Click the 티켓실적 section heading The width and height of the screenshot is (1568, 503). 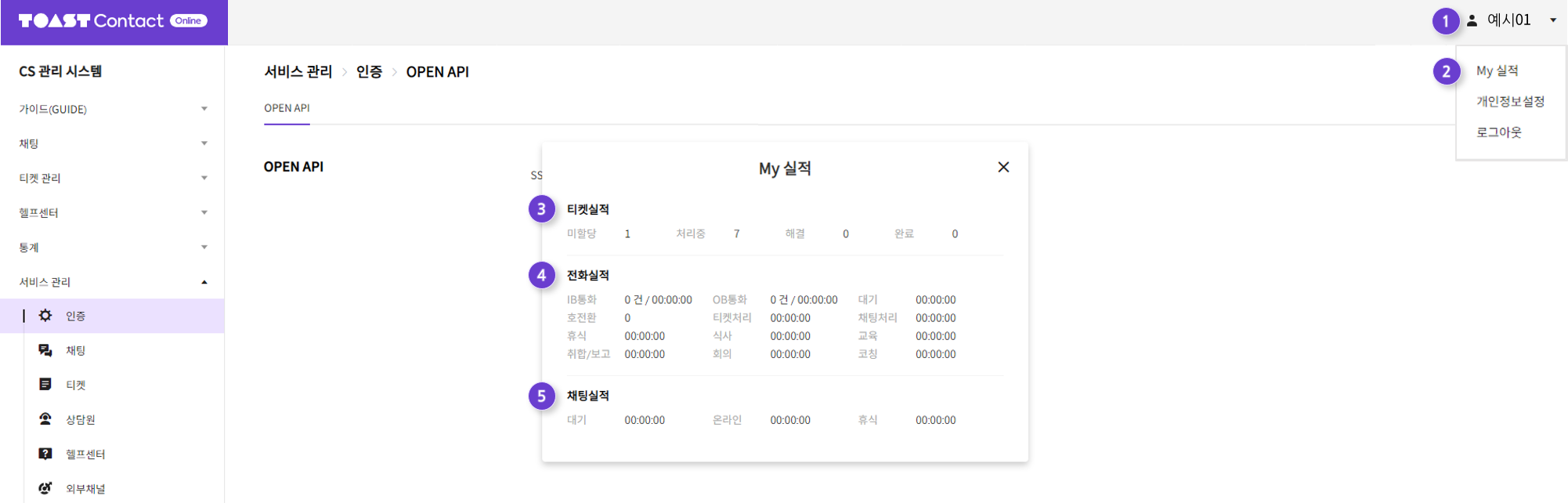588,209
